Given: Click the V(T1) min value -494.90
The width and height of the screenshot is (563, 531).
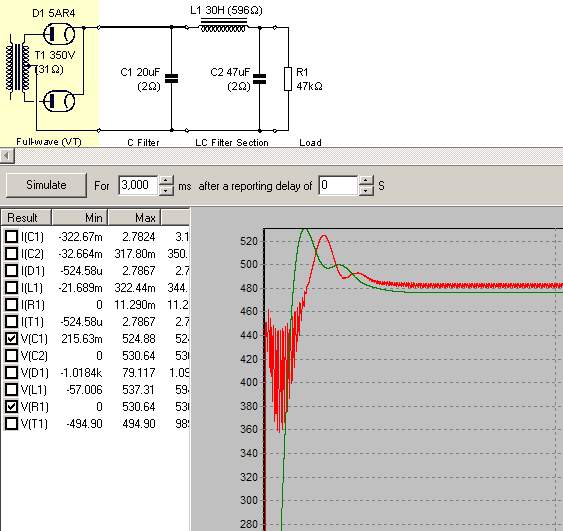Looking at the screenshot, I should pyautogui.click(x=84, y=424).
